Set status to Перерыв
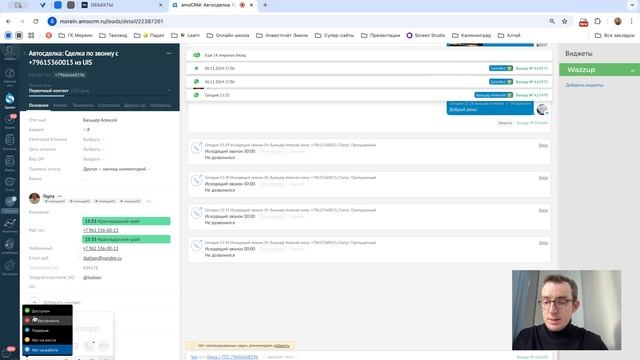 pyautogui.click(x=47, y=330)
